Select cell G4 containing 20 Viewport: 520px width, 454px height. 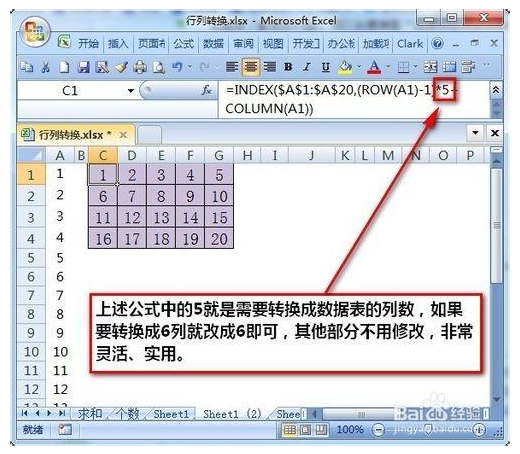pyautogui.click(x=219, y=239)
